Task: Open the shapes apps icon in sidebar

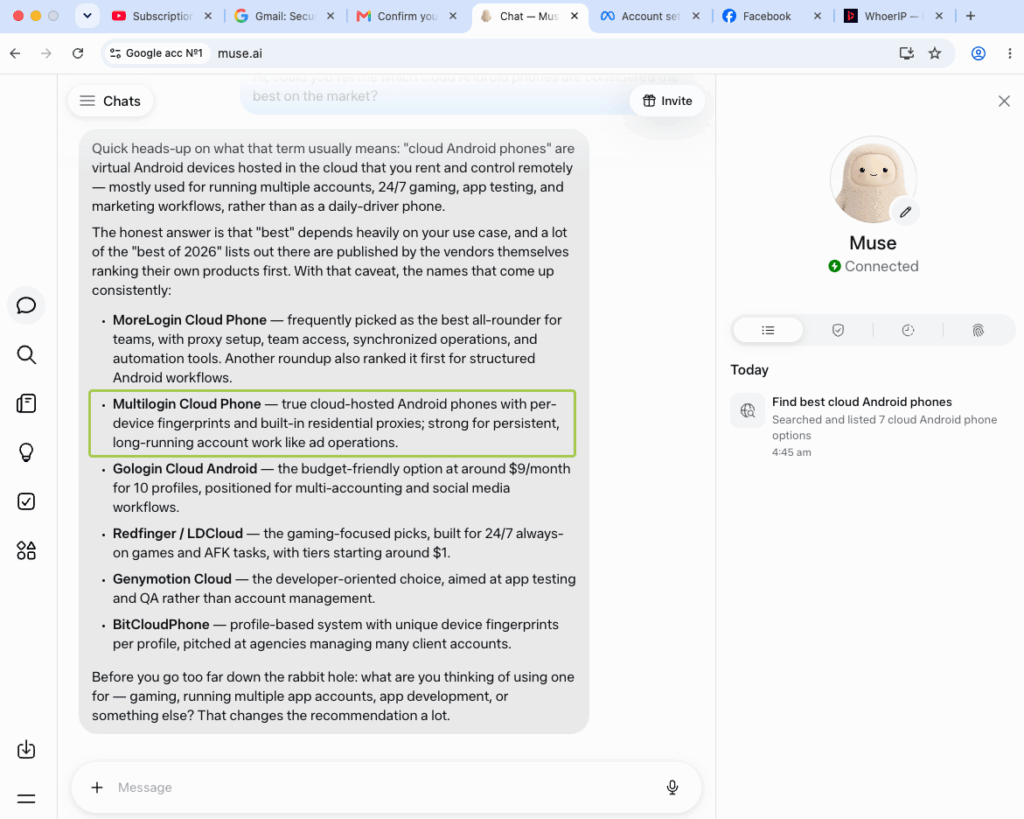Action: (26, 551)
